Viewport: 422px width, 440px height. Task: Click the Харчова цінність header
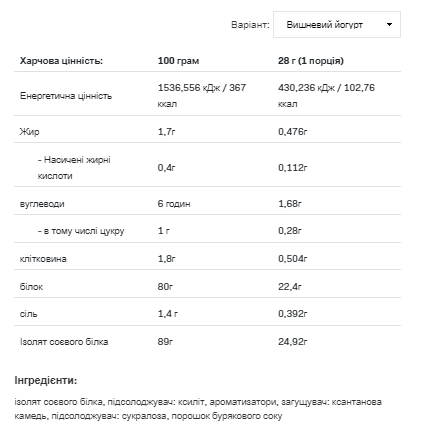coord(61,61)
